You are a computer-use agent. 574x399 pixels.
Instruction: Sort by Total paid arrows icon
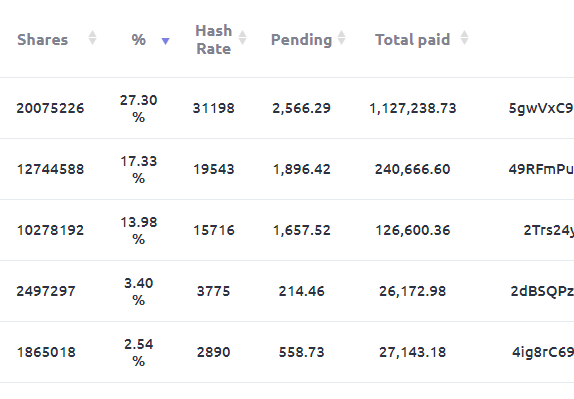point(464,38)
